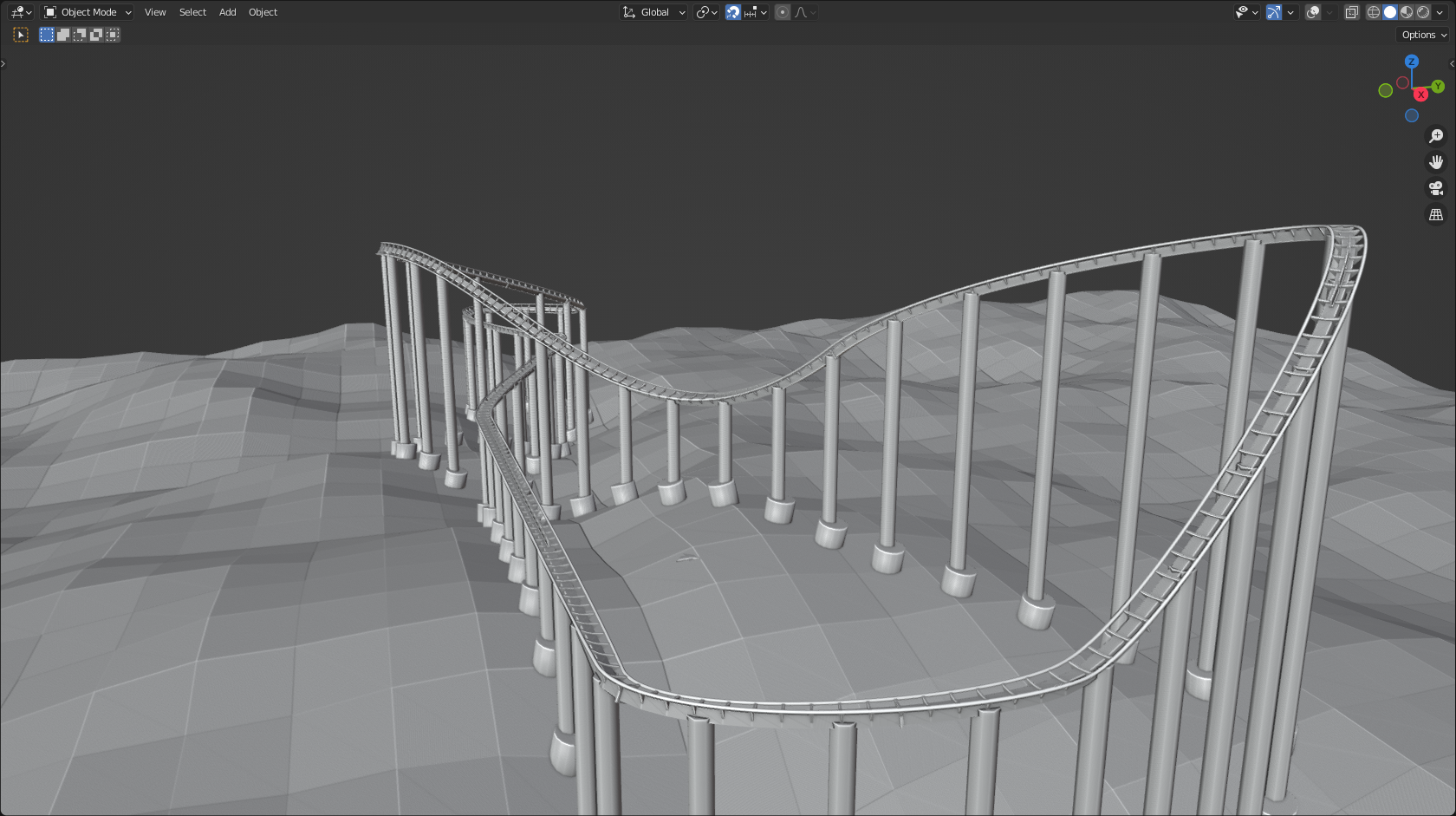1456x816 pixels.
Task: Click the Zoom magnifier viewport icon
Action: [x=1436, y=136]
